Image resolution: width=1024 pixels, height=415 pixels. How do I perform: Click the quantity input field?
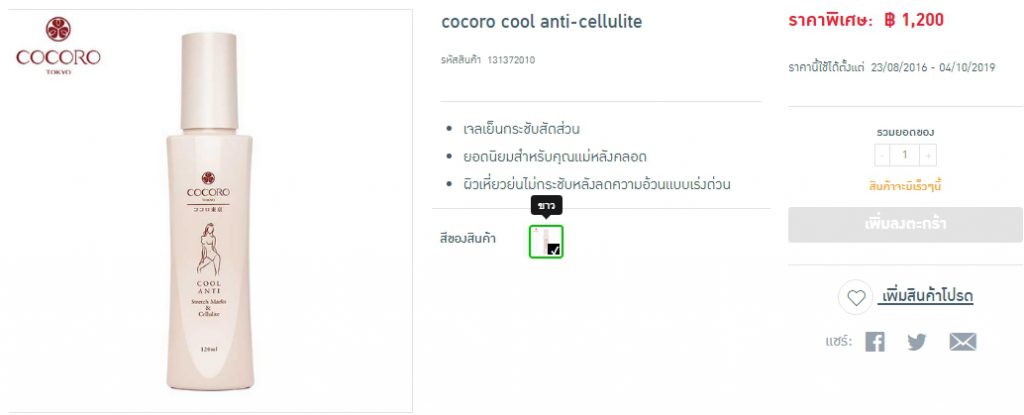point(905,155)
